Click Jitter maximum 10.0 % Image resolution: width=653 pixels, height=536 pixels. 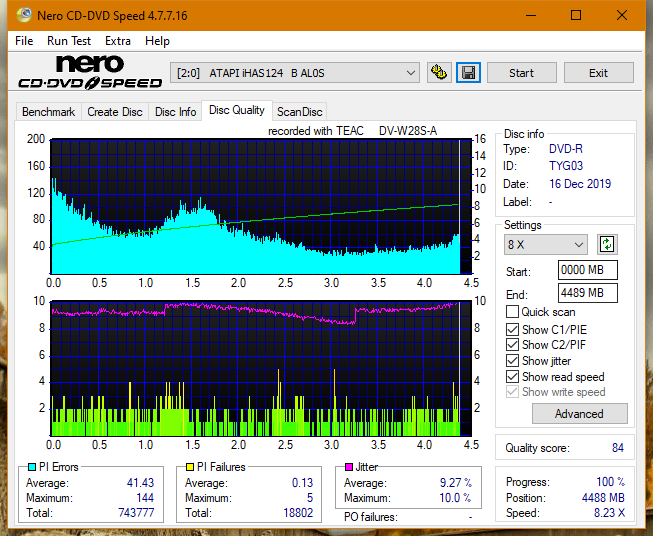click(455, 497)
